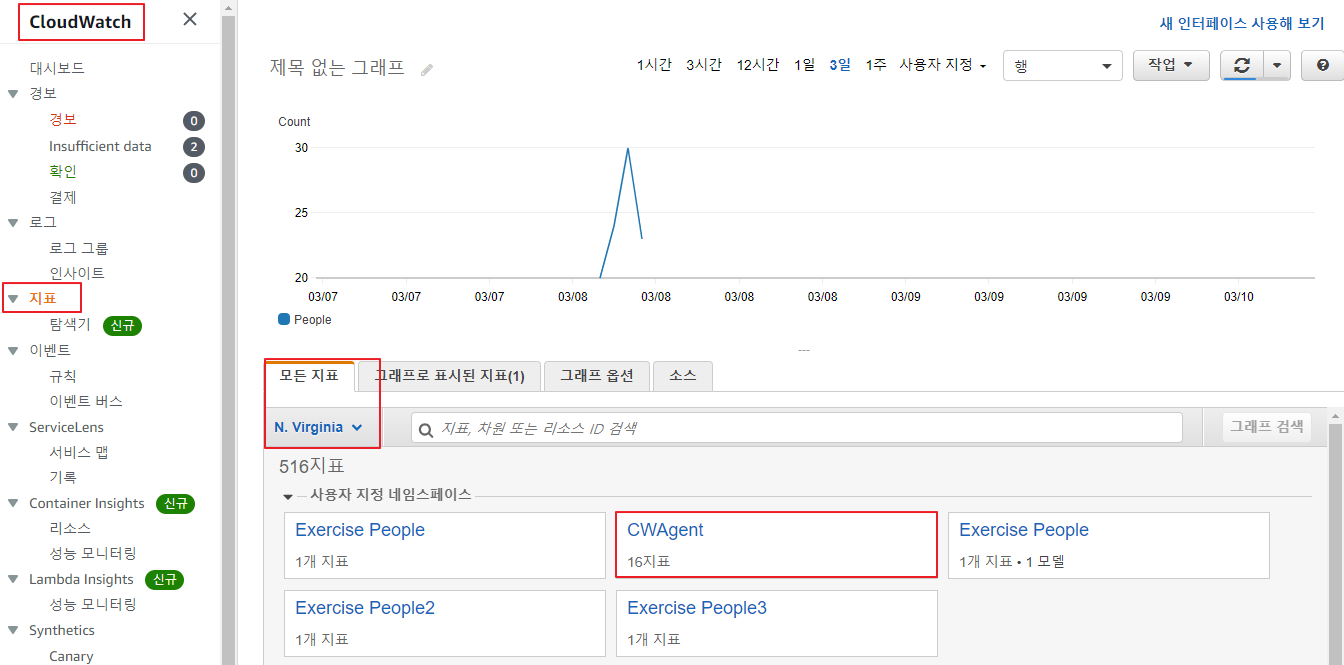Screen dimensions: 1344x665
Task: Click the sidebar vertical scrollbar
Action: pos(228,340)
